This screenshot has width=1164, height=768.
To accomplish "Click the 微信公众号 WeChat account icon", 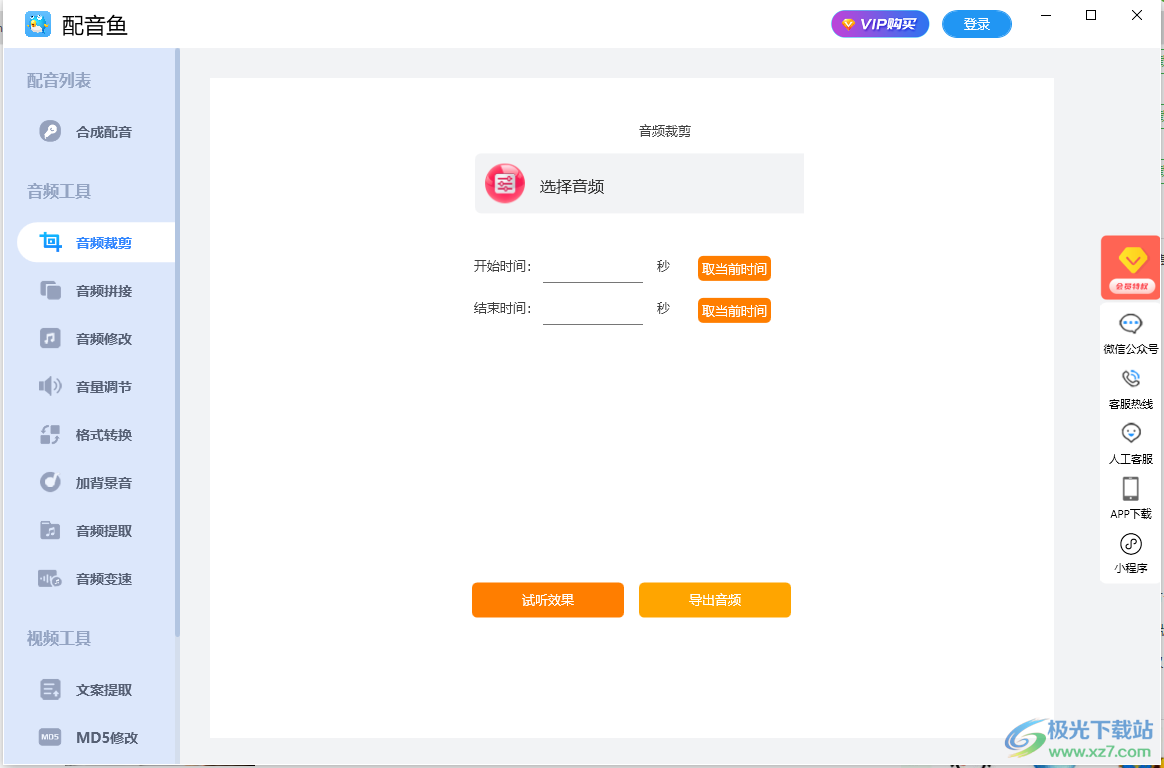I will tap(1130, 333).
